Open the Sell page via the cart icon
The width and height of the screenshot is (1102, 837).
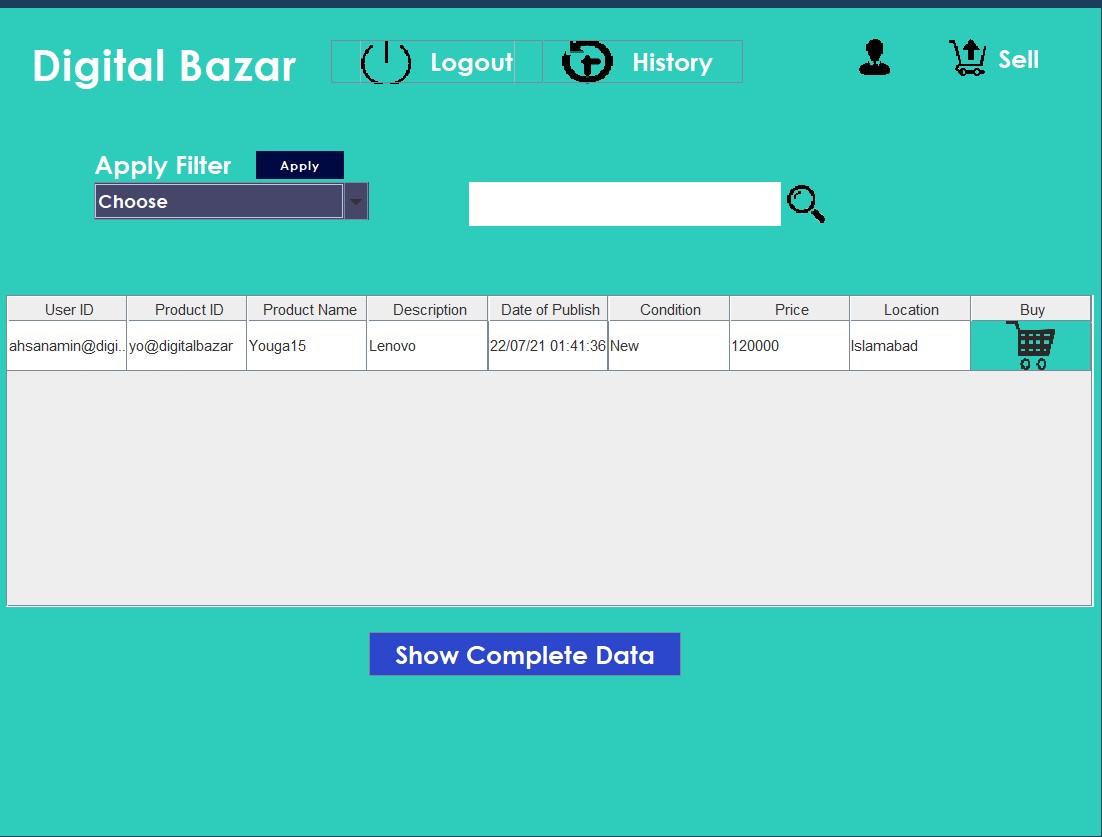click(x=967, y=58)
